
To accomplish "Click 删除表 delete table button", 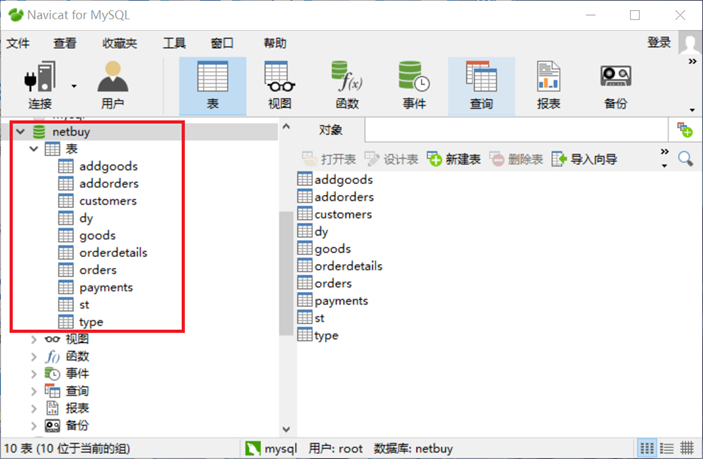I will pos(516,159).
